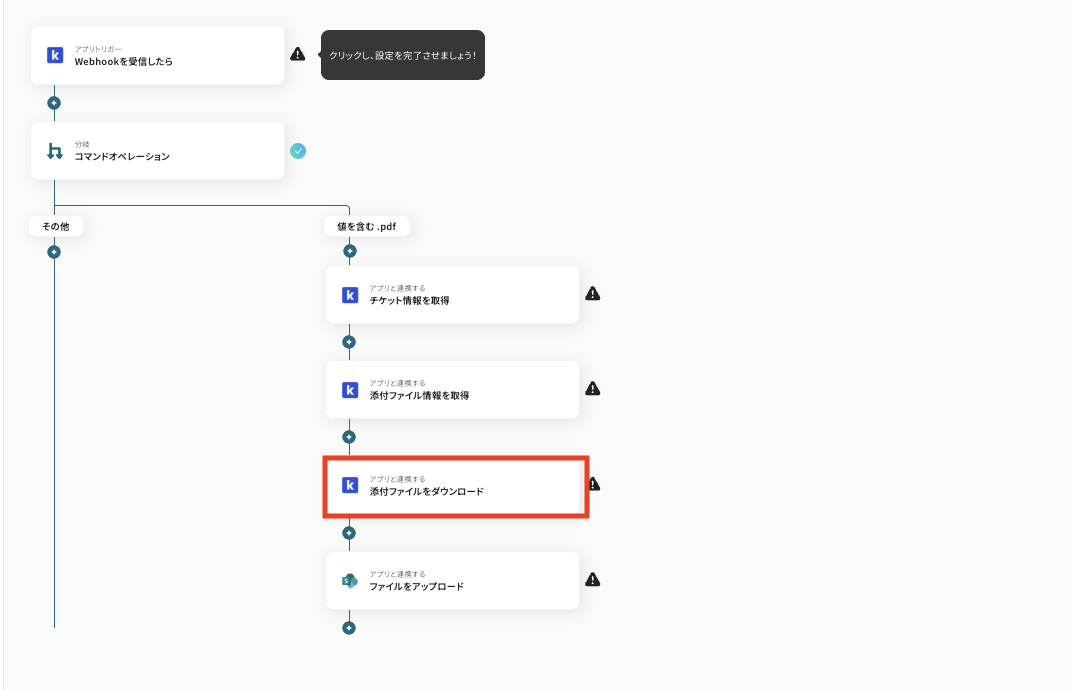Click the app icon on チケット情報を取得

pyautogui.click(x=350, y=295)
